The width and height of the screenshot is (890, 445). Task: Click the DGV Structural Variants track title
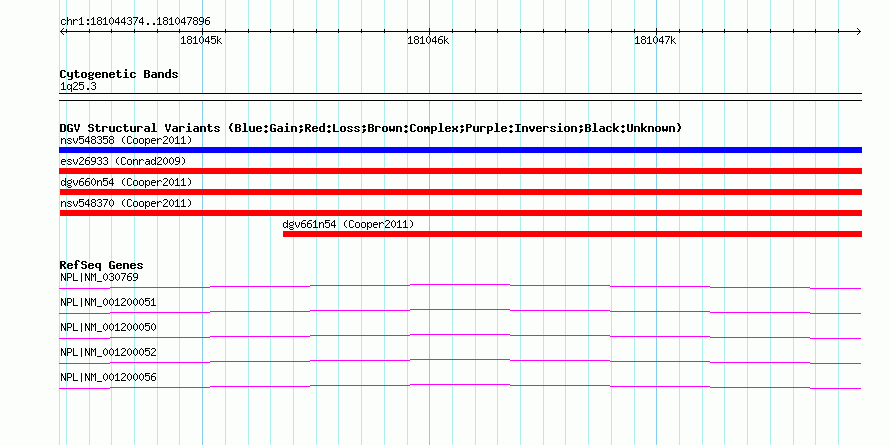(x=371, y=128)
